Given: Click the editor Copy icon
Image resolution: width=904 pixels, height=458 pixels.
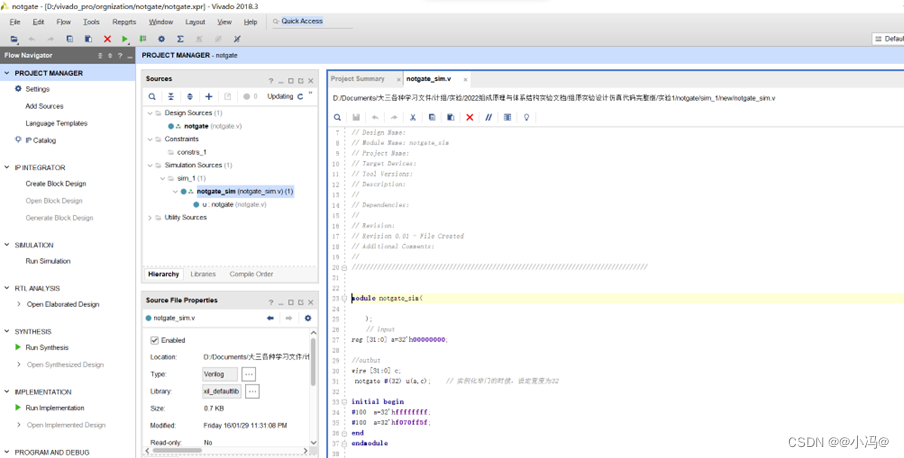Looking at the screenshot, I should click(x=432, y=117).
